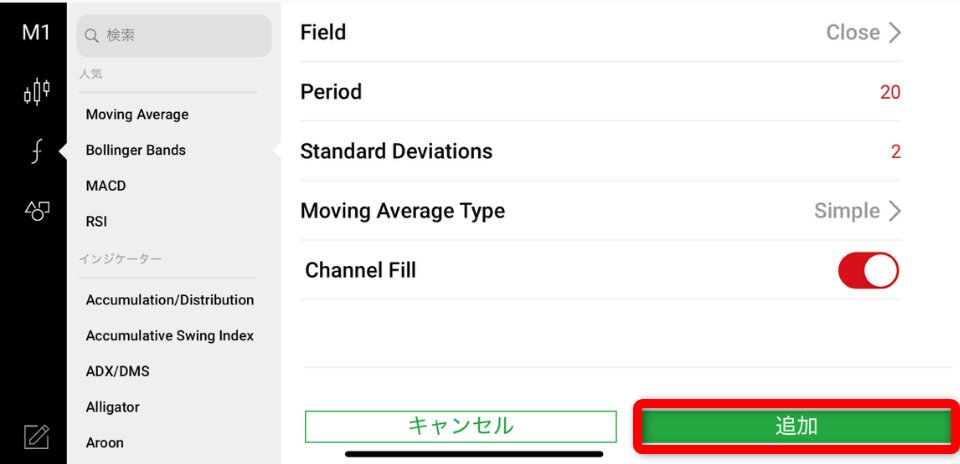The width and height of the screenshot is (960, 464).
Task: Choose MACD in the indicator list
Action: pyautogui.click(x=106, y=186)
